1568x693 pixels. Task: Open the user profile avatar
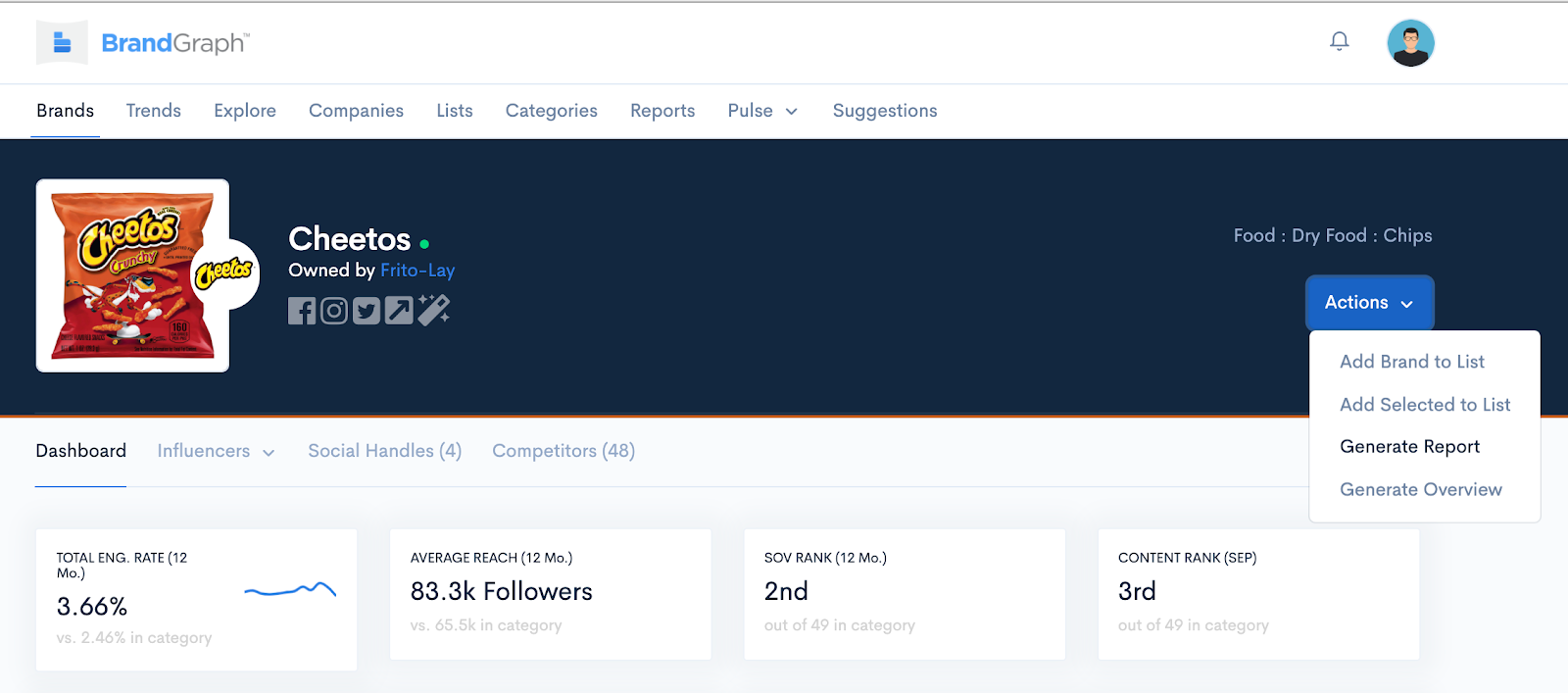coord(1411,43)
